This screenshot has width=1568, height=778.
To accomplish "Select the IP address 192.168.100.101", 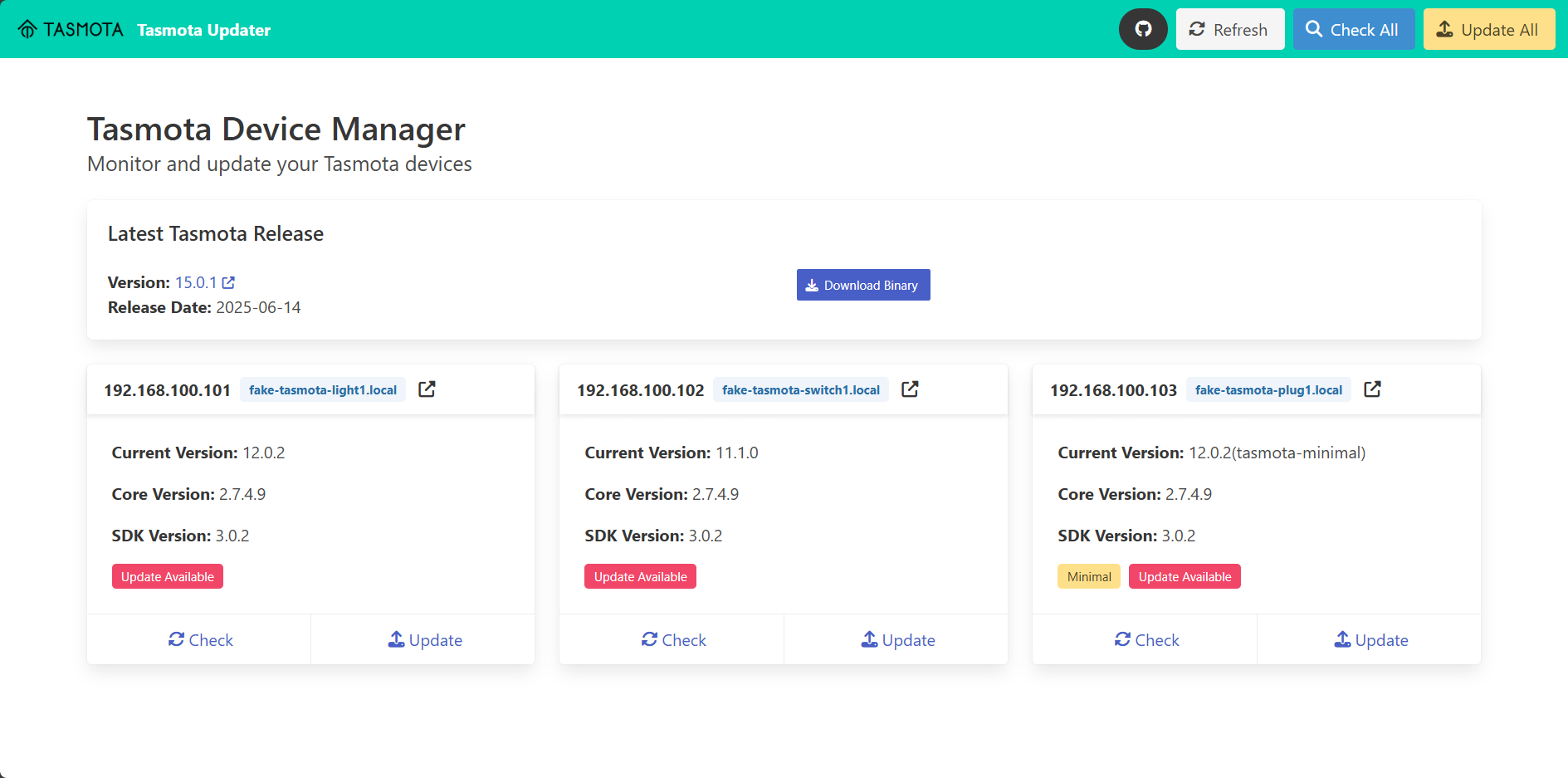I will click(x=167, y=390).
